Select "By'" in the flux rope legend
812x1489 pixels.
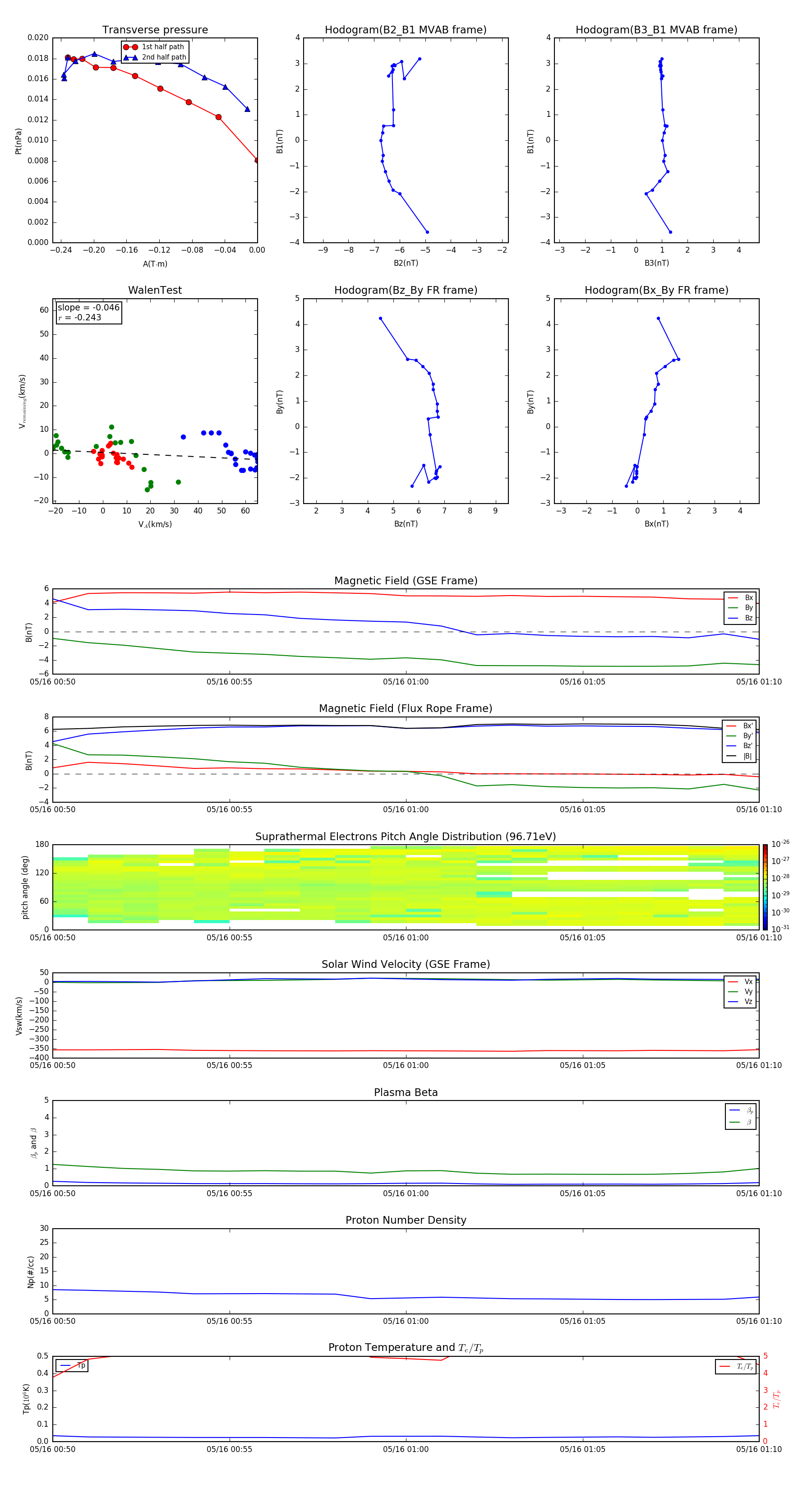740,736
